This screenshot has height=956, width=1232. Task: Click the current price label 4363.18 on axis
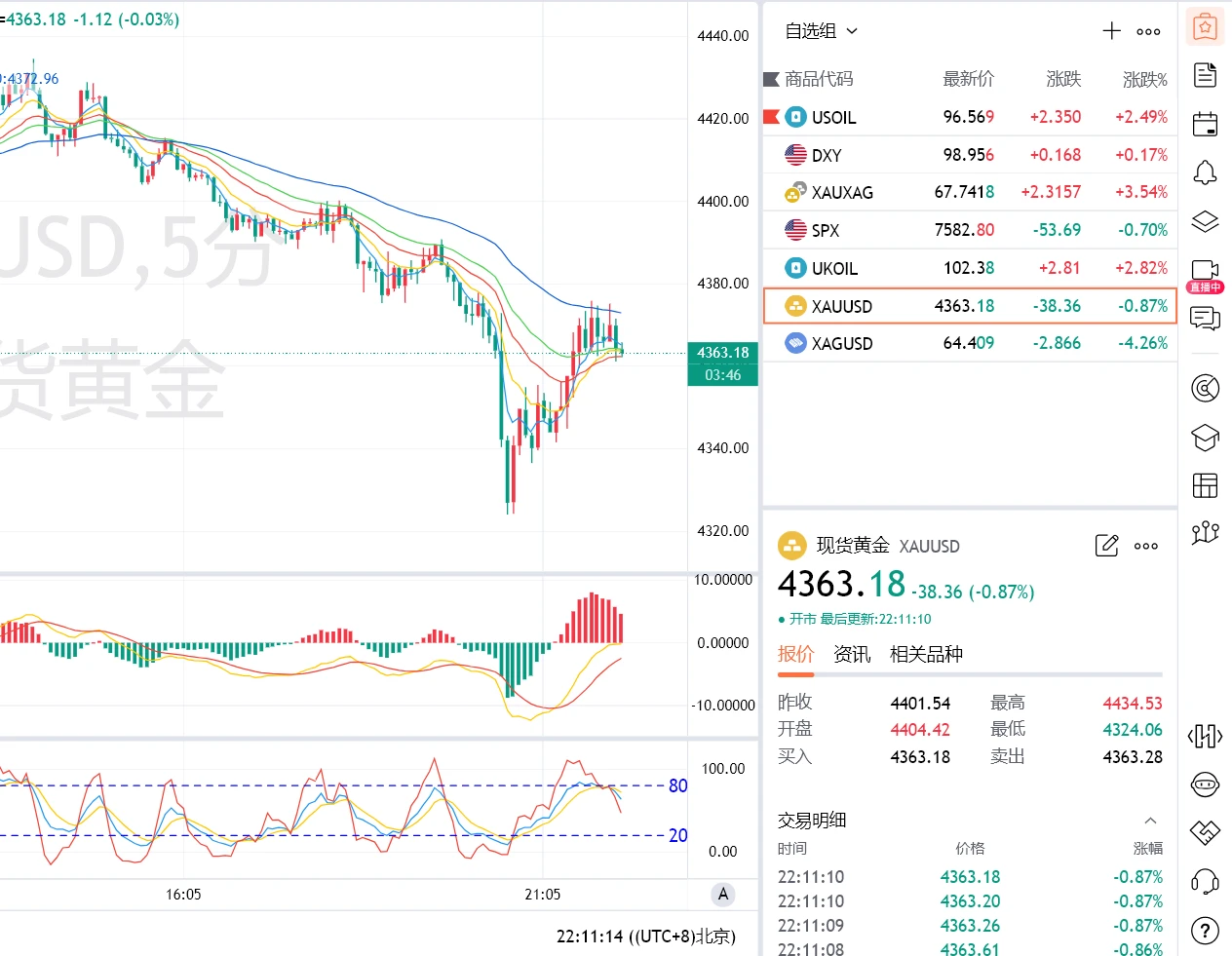[723, 353]
